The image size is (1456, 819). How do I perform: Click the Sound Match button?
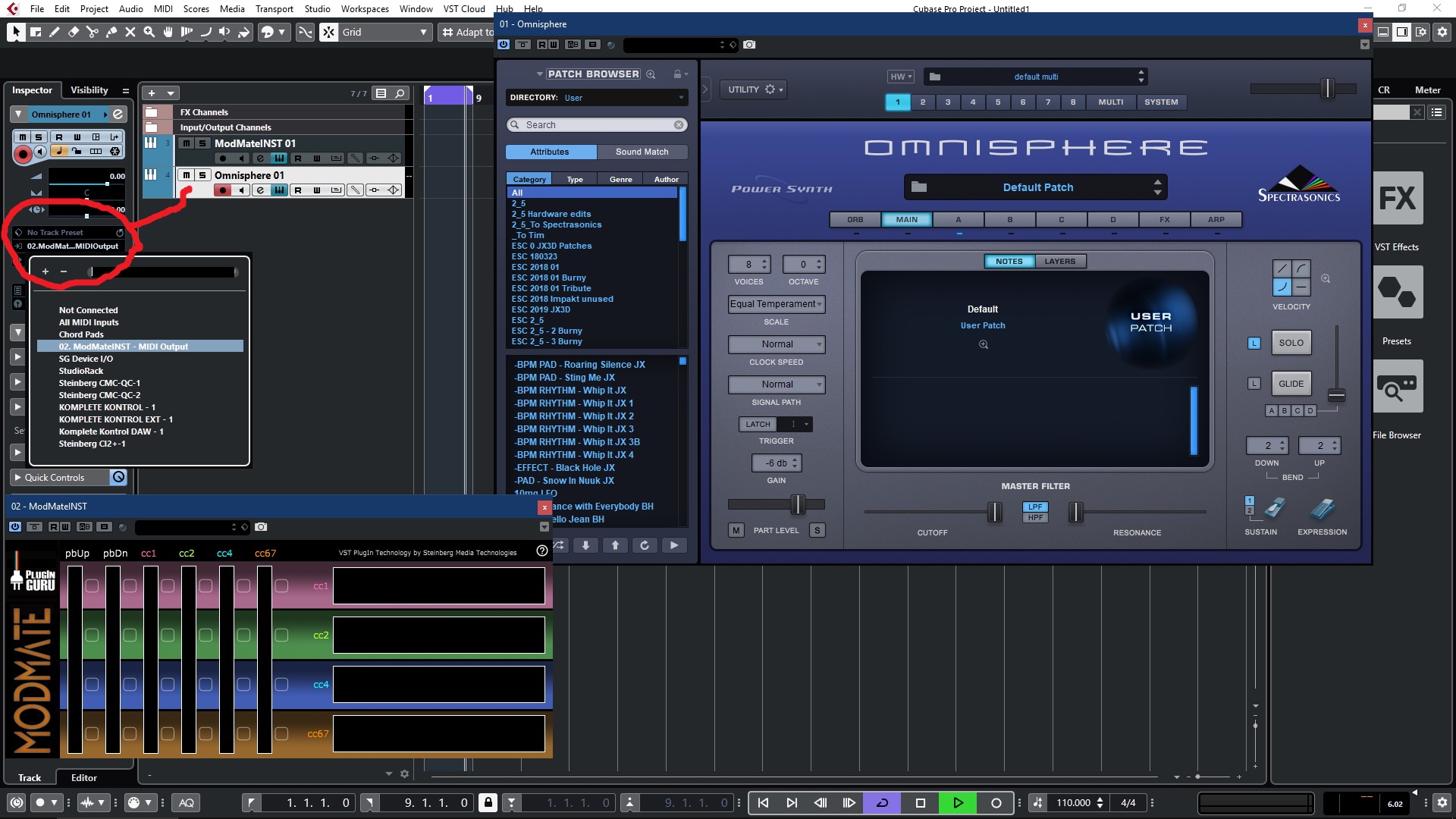tap(642, 152)
